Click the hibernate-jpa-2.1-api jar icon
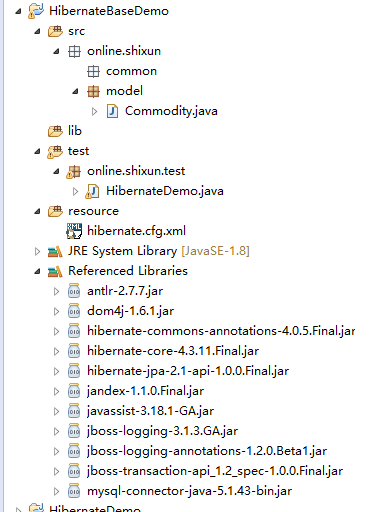Image resolution: width=389 pixels, height=512 pixels. [74, 371]
